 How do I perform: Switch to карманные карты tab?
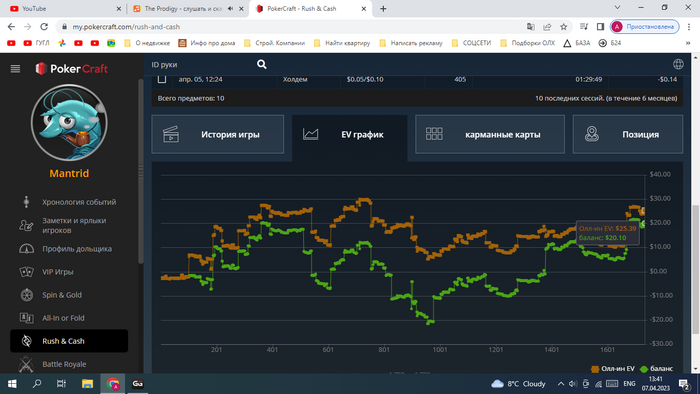[490, 134]
